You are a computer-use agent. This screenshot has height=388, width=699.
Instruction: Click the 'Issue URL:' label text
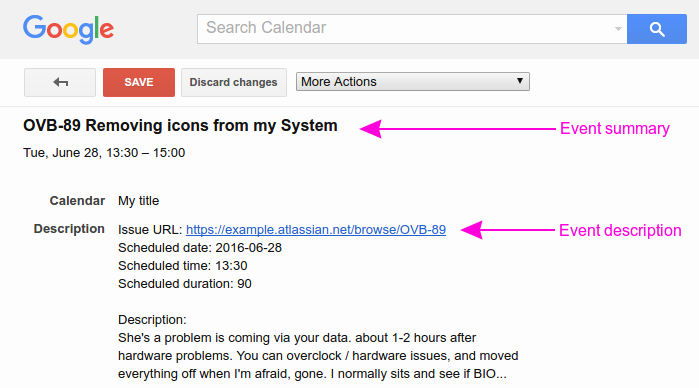[150, 230]
